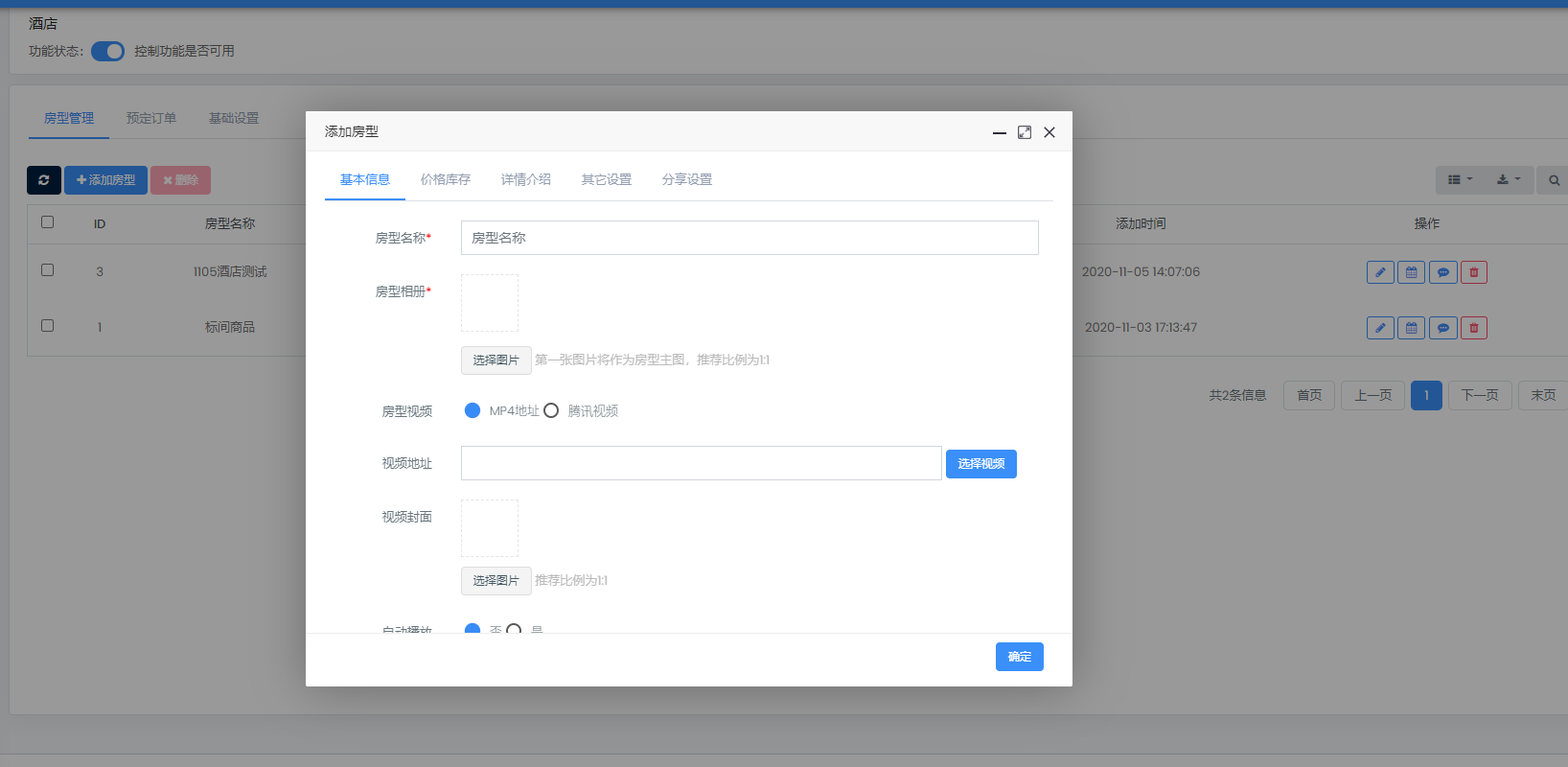Minimize the 添加房型 dialog
This screenshot has height=767, width=1568.
click(1000, 132)
